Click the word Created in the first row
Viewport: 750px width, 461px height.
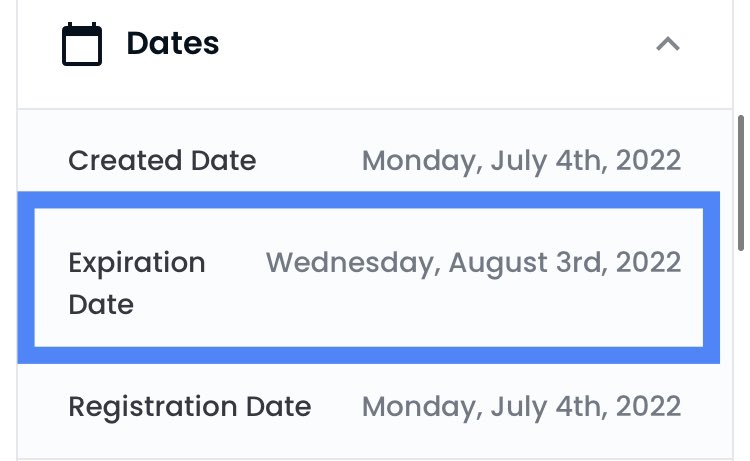125,160
